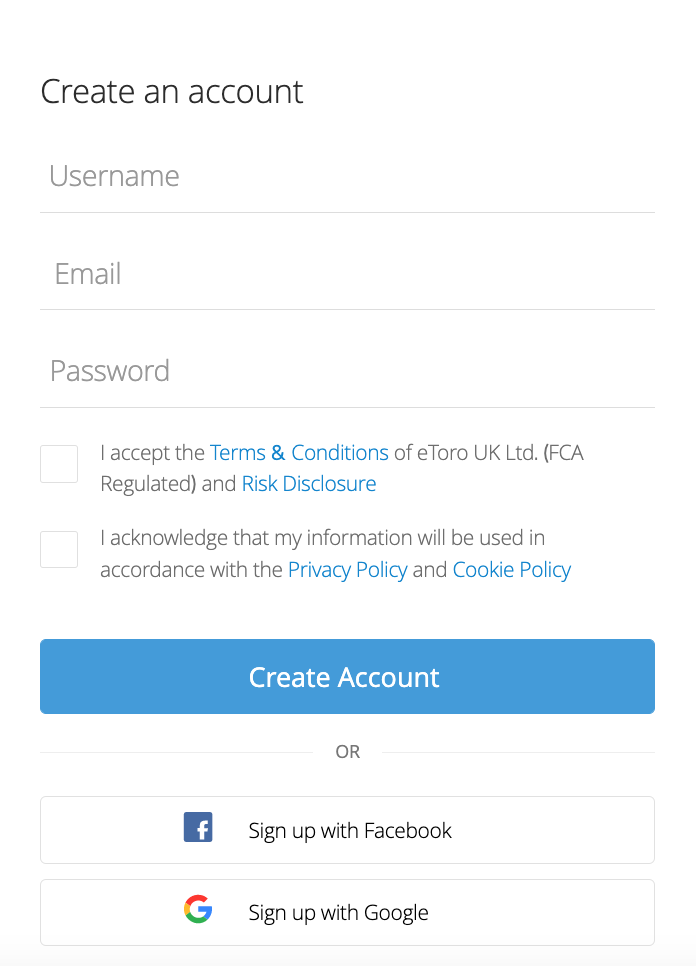Check the privacy acknowledgment checkbox
Screen dimensions: 696x966
59,550
